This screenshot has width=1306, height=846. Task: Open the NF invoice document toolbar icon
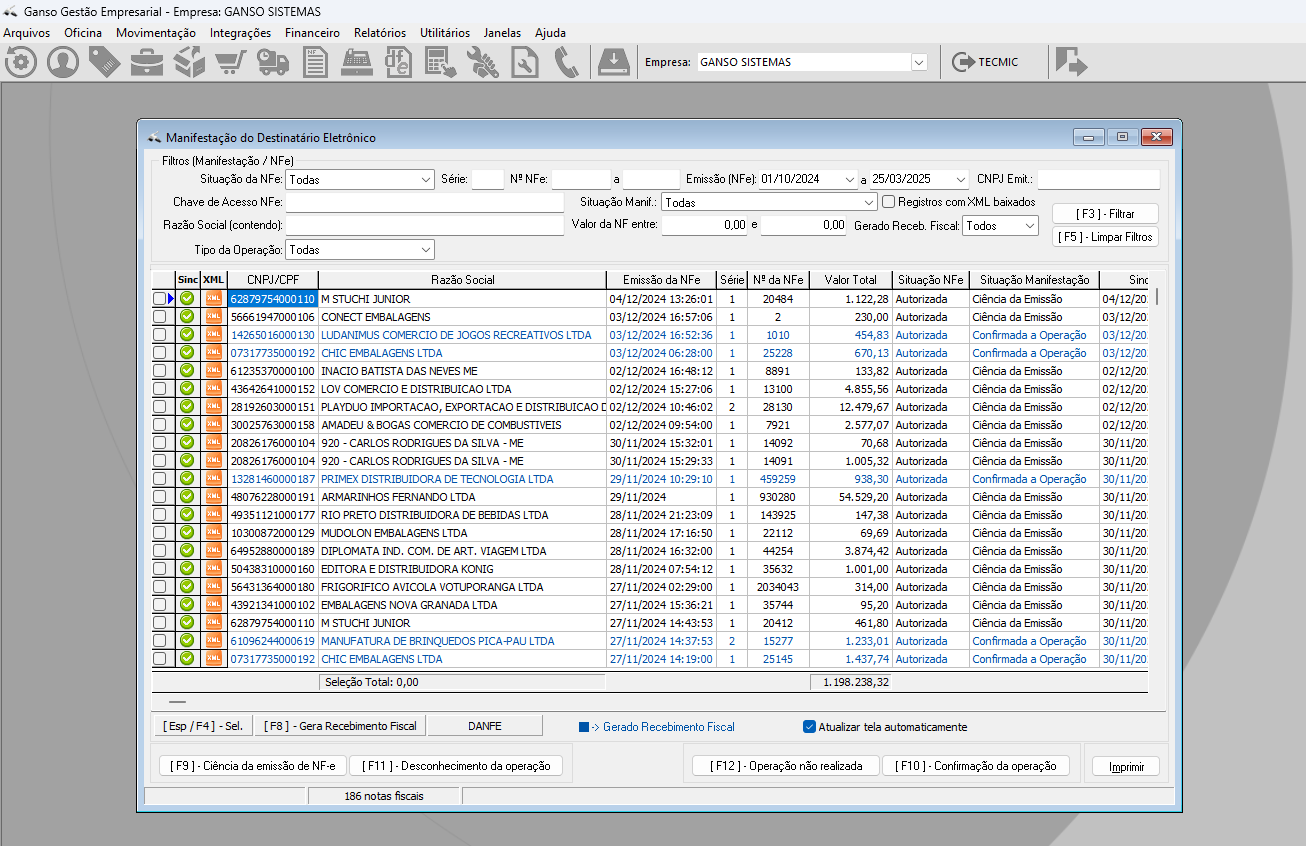[315, 62]
